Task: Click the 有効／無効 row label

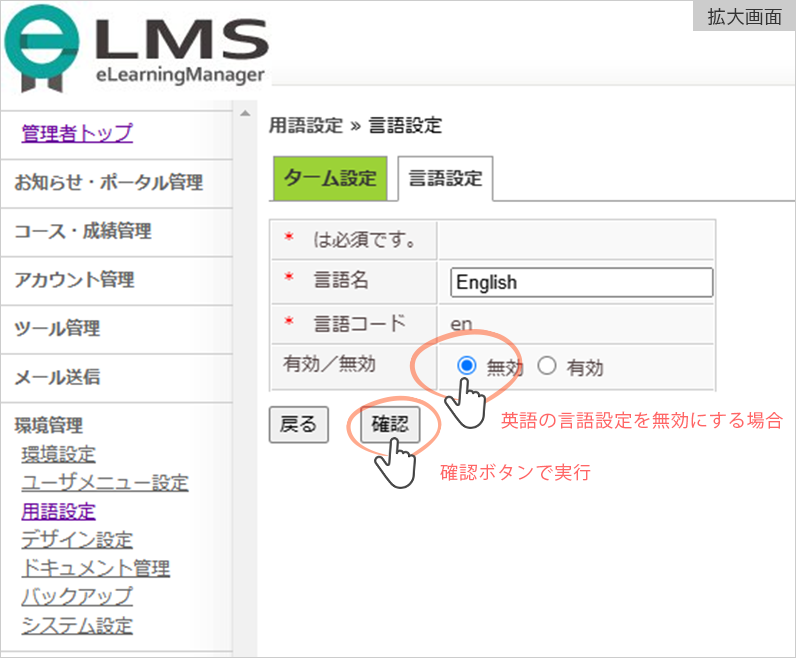Action: point(329,364)
